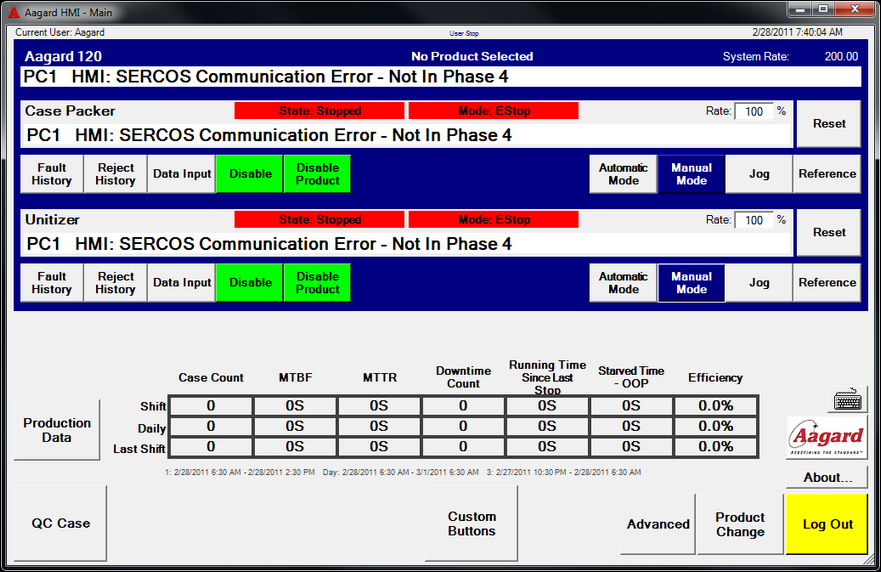Toggle Case Packer Disable Product

(x=317, y=174)
